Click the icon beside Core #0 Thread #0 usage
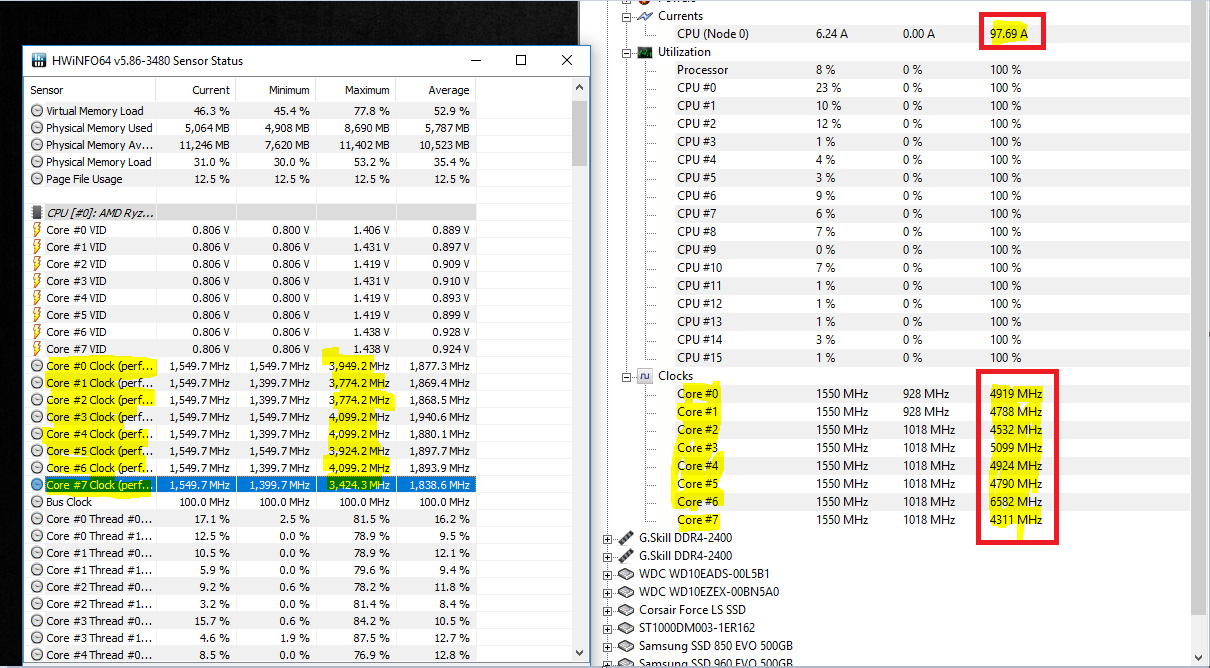 pyautogui.click(x=37, y=519)
